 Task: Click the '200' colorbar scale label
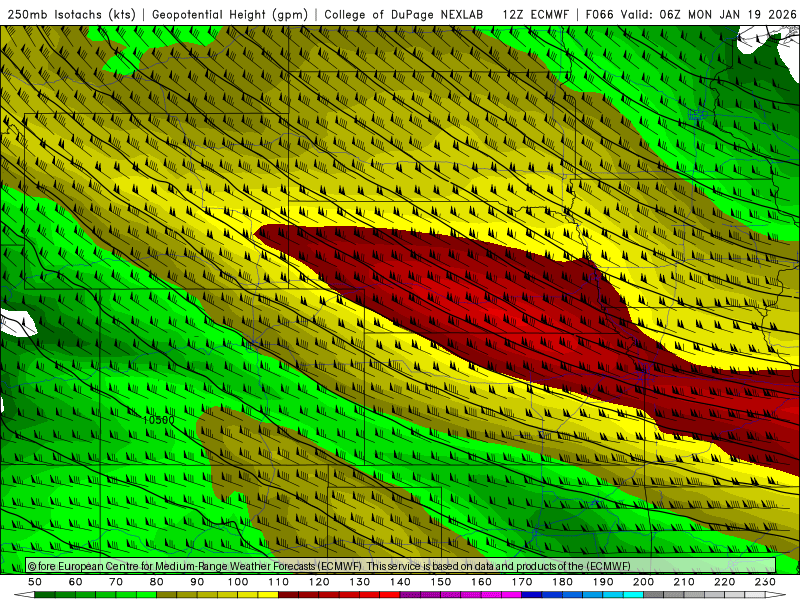644,582
